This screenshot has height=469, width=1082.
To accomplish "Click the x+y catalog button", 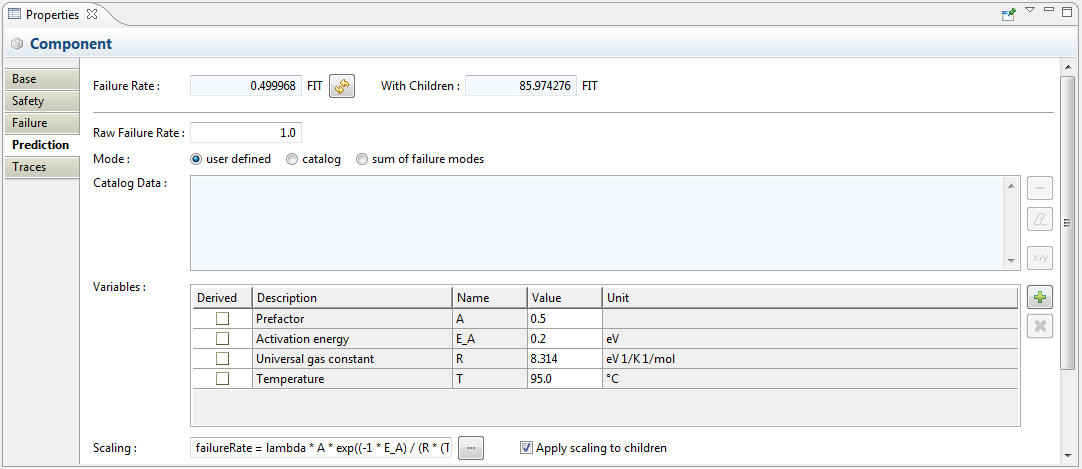I will [x=1040, y=258].
